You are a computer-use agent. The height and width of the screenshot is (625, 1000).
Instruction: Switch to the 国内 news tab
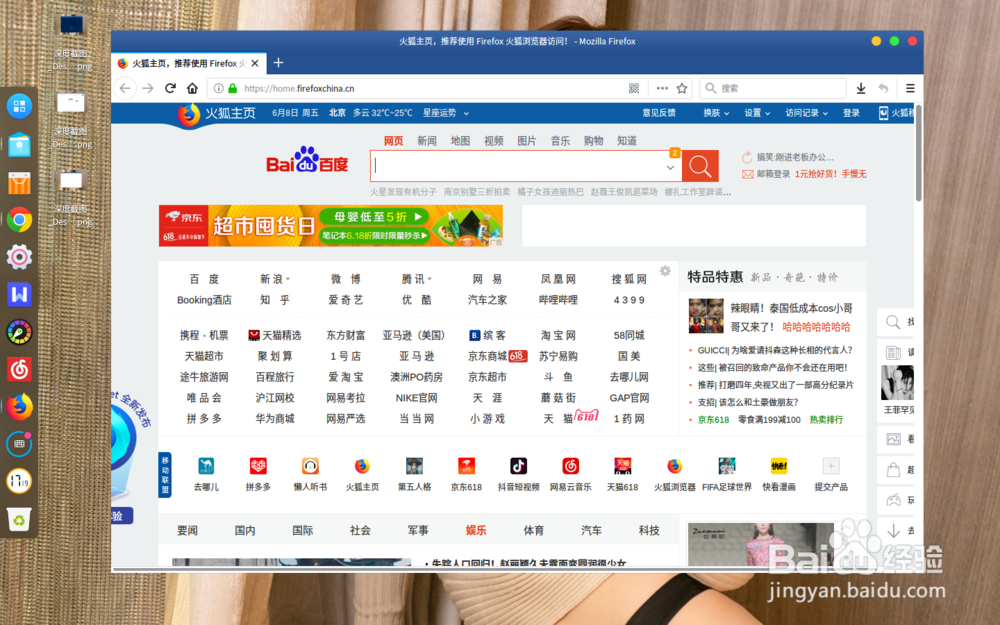245,530
